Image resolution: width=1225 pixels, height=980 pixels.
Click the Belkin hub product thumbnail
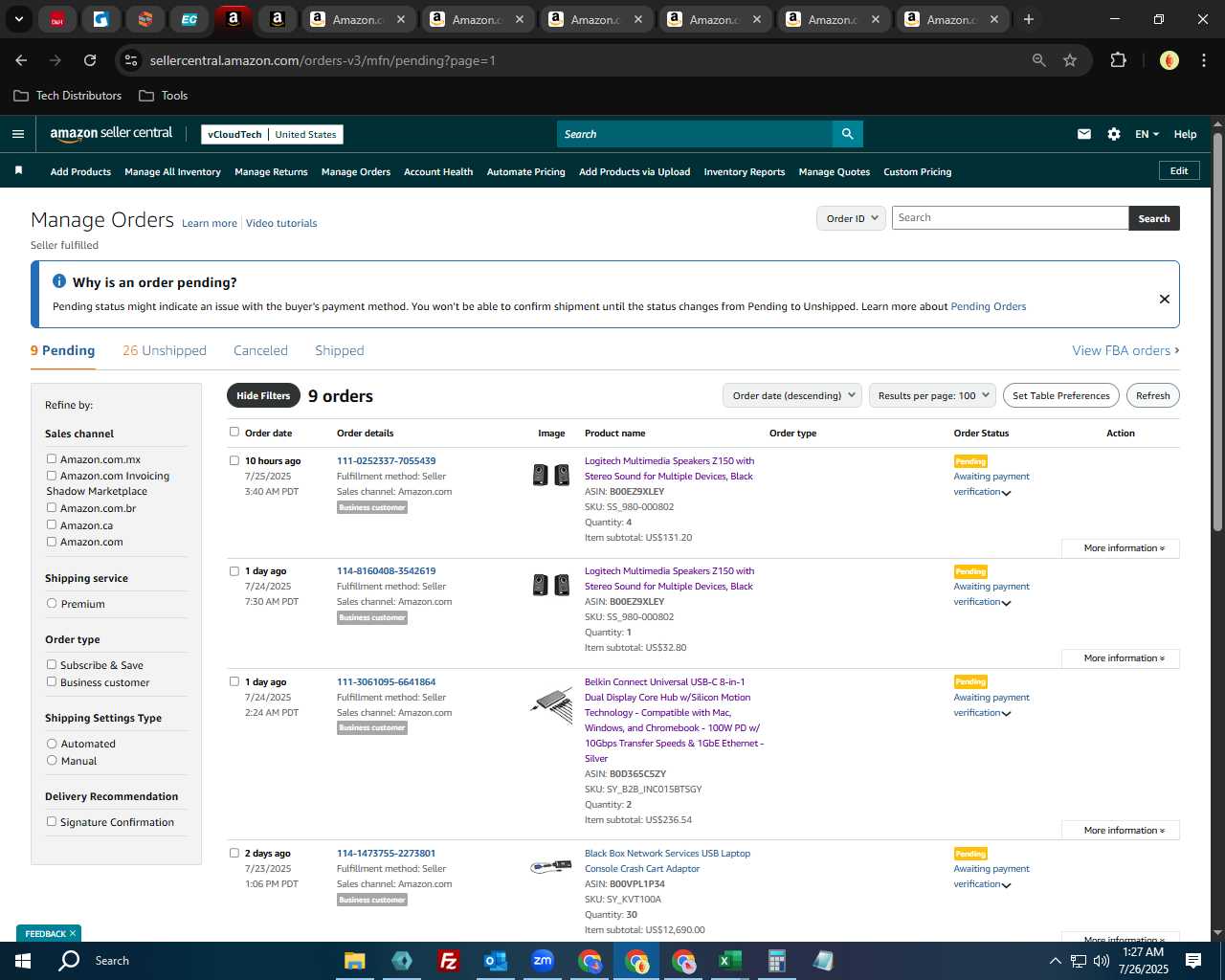point(551,703)
